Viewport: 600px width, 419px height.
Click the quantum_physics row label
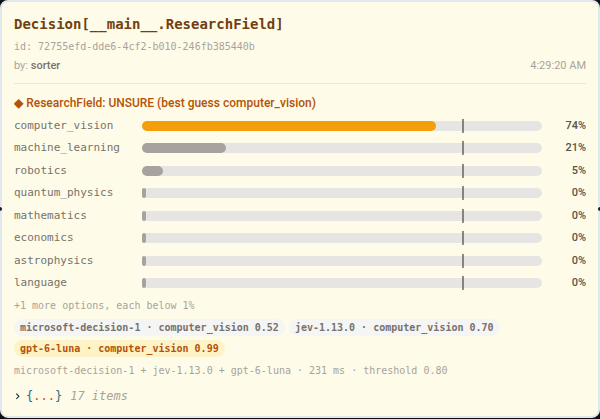tap(64, 192)
